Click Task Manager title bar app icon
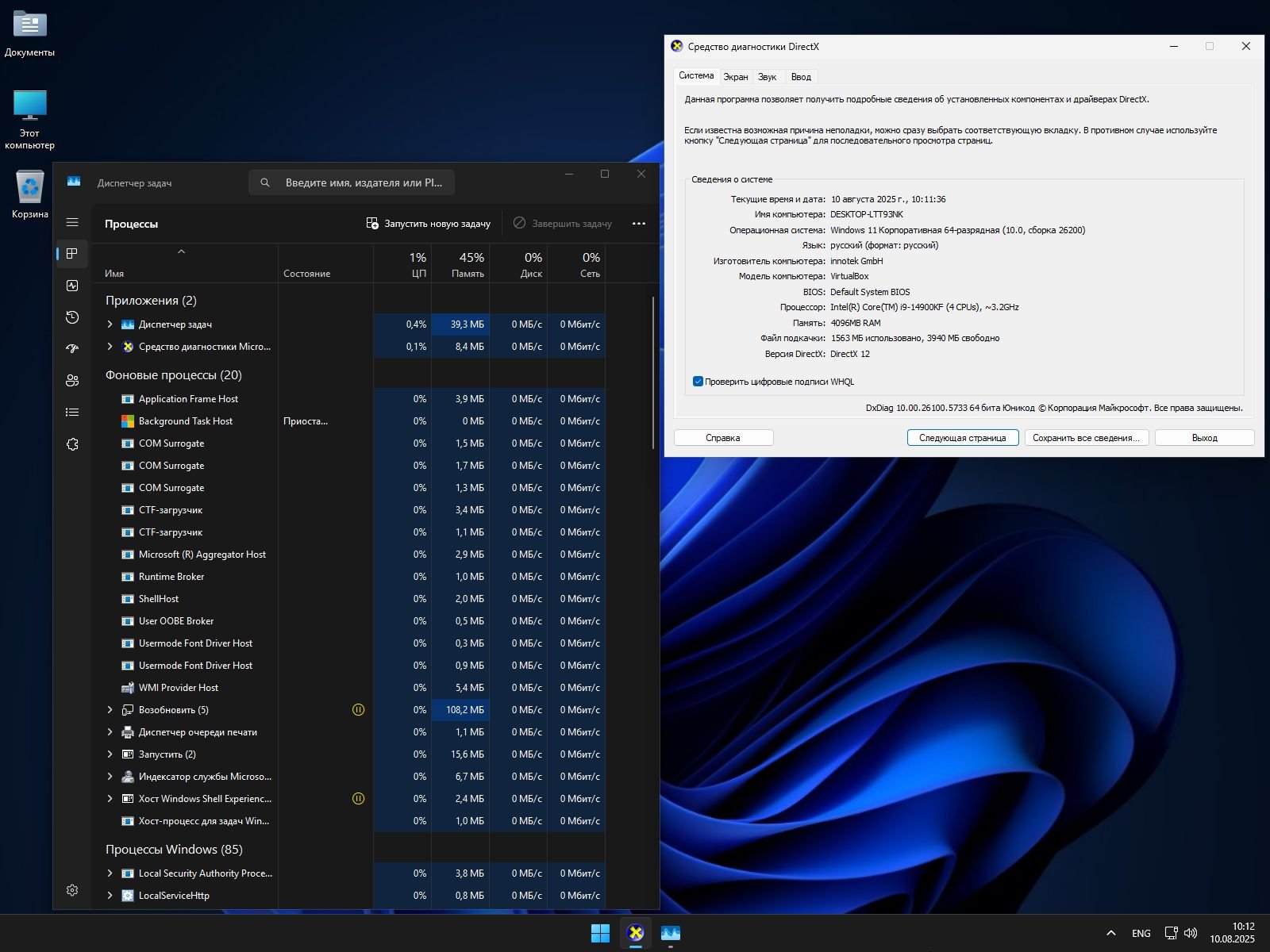The image size is (1270, 952). (x=74, y=182)
